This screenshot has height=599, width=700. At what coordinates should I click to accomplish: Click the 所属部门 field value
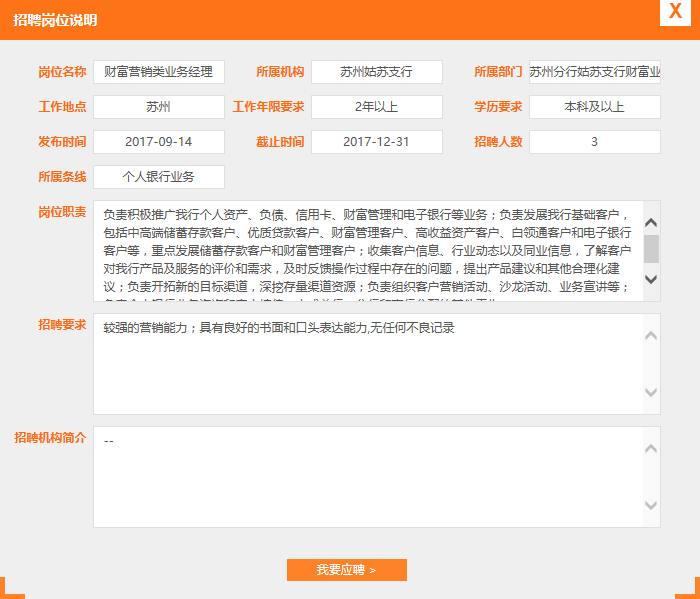[x=594, y=72]
